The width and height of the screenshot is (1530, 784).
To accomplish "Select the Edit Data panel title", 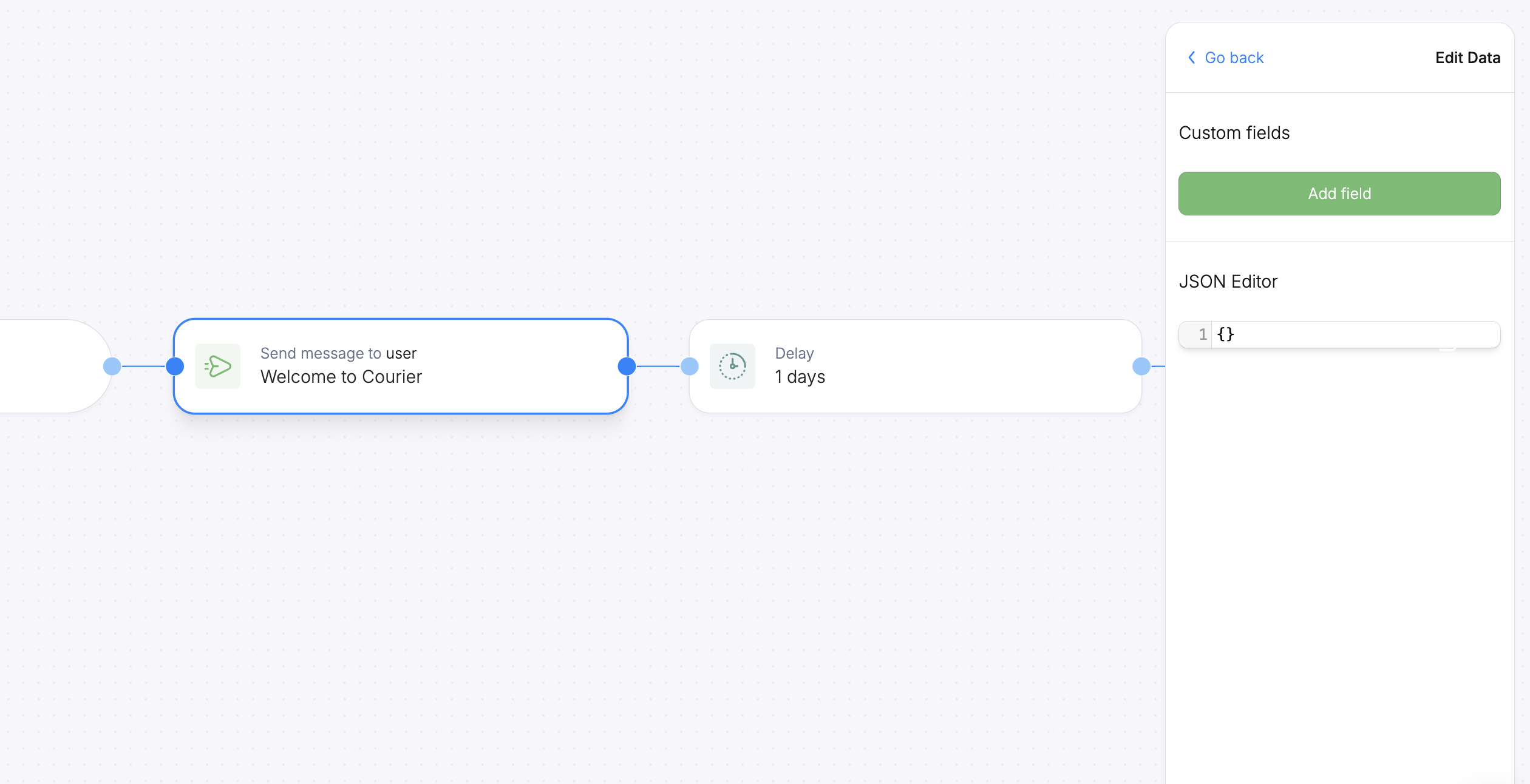I will pos(1468,57).
